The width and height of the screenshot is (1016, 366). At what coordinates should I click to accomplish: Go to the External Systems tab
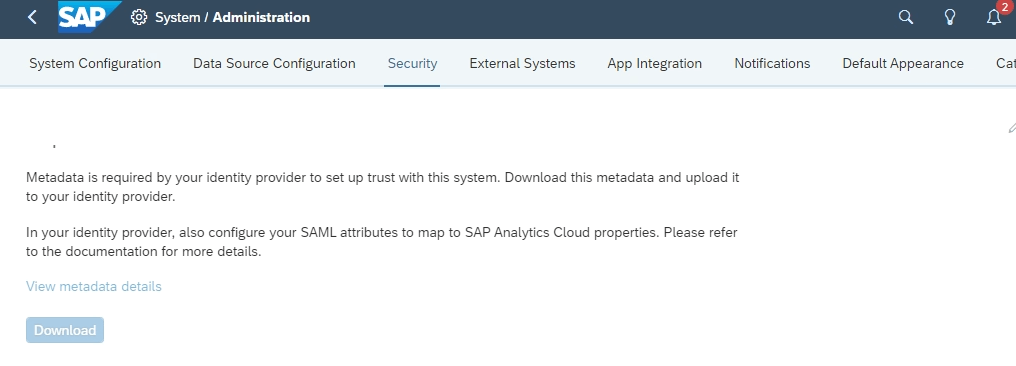click(x=522, y=63)
